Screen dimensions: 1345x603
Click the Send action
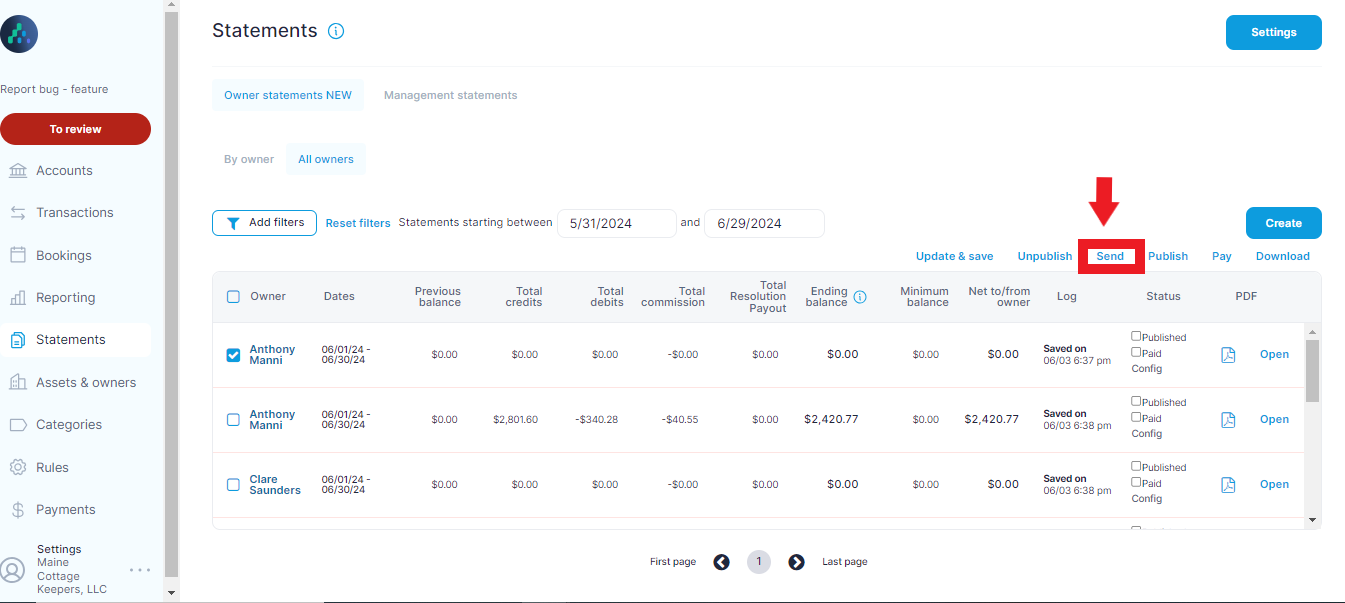(1110, 257)
